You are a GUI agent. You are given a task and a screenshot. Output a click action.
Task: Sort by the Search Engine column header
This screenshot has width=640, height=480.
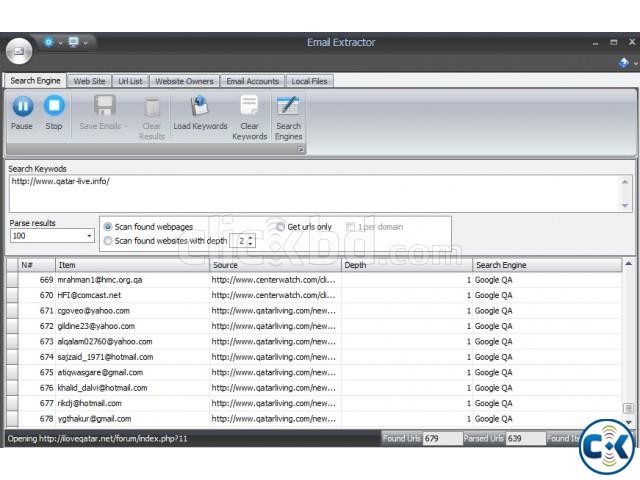tap(548, 265)
